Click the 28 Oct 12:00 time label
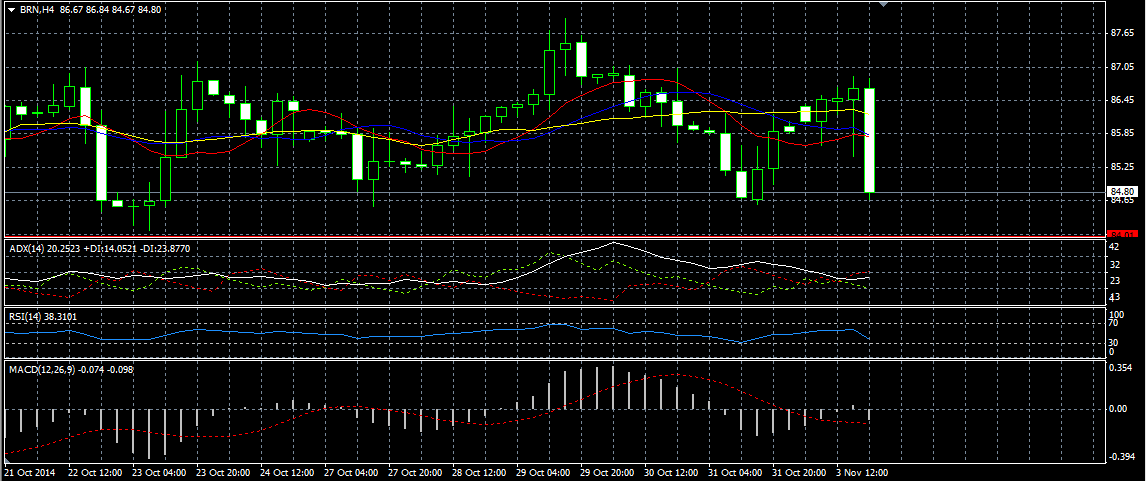1146x481 pixels. point(479,472)
